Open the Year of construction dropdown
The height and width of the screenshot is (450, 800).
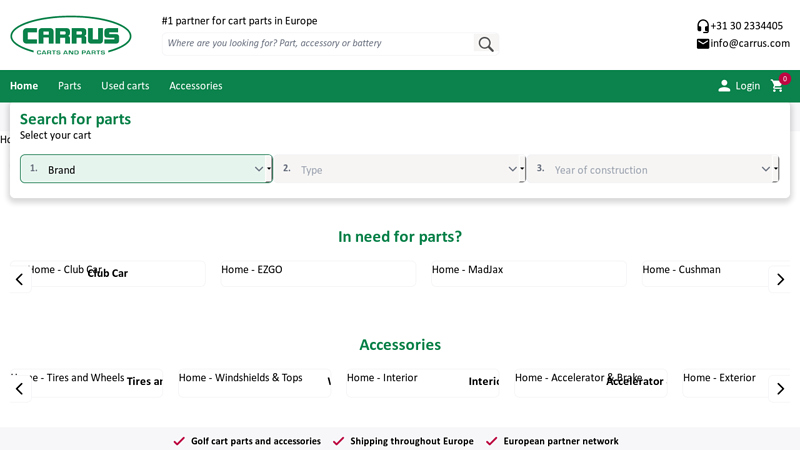click(x=653, y=169)
